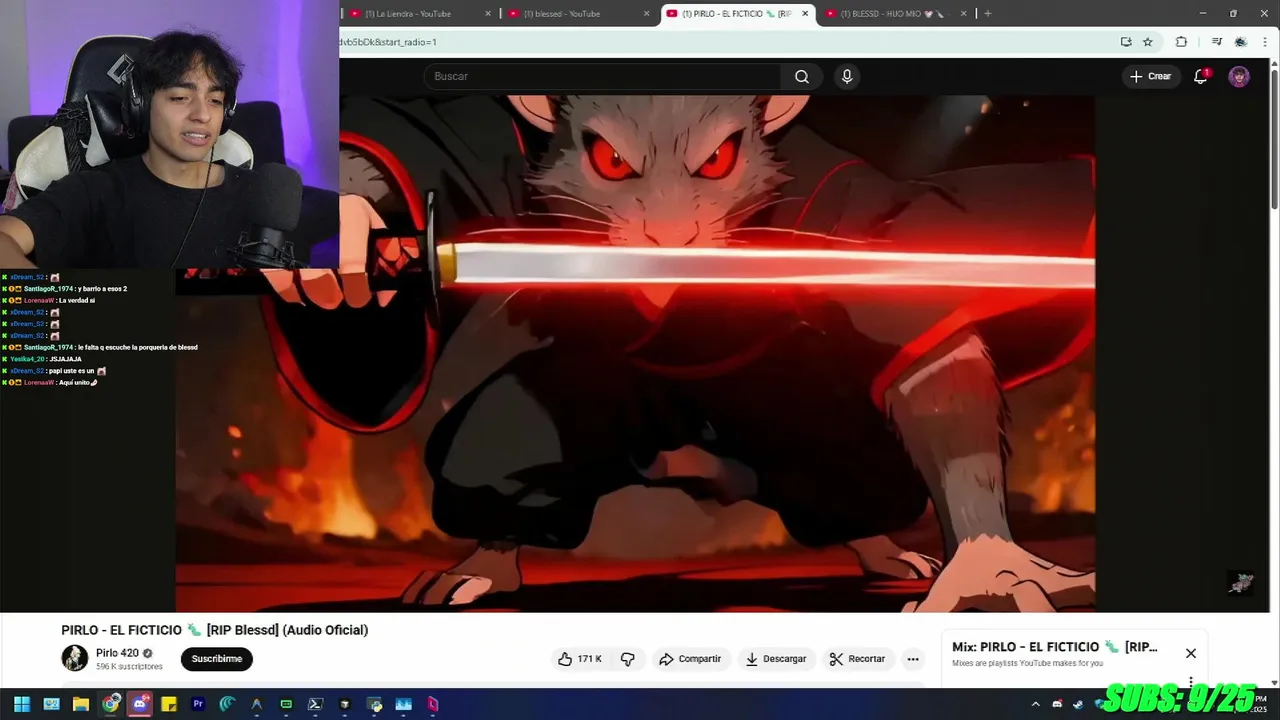Click the video player artwork
The width and height of the screenshot is (1280, 720).
635,353
